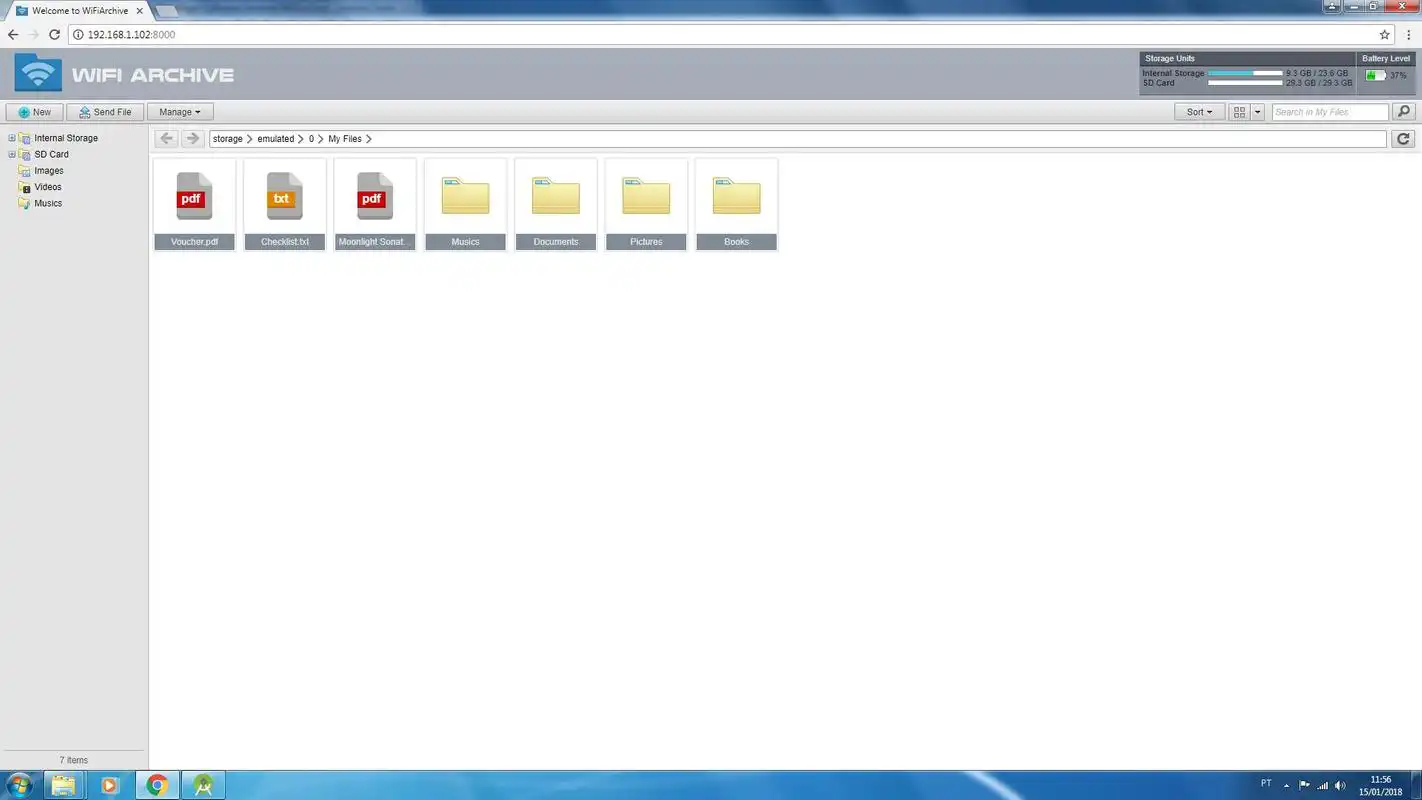Expand the SD Card tree node
The height and width of the screenshot is (800, 1422).
pyautogui.click(x=12, y=155)
